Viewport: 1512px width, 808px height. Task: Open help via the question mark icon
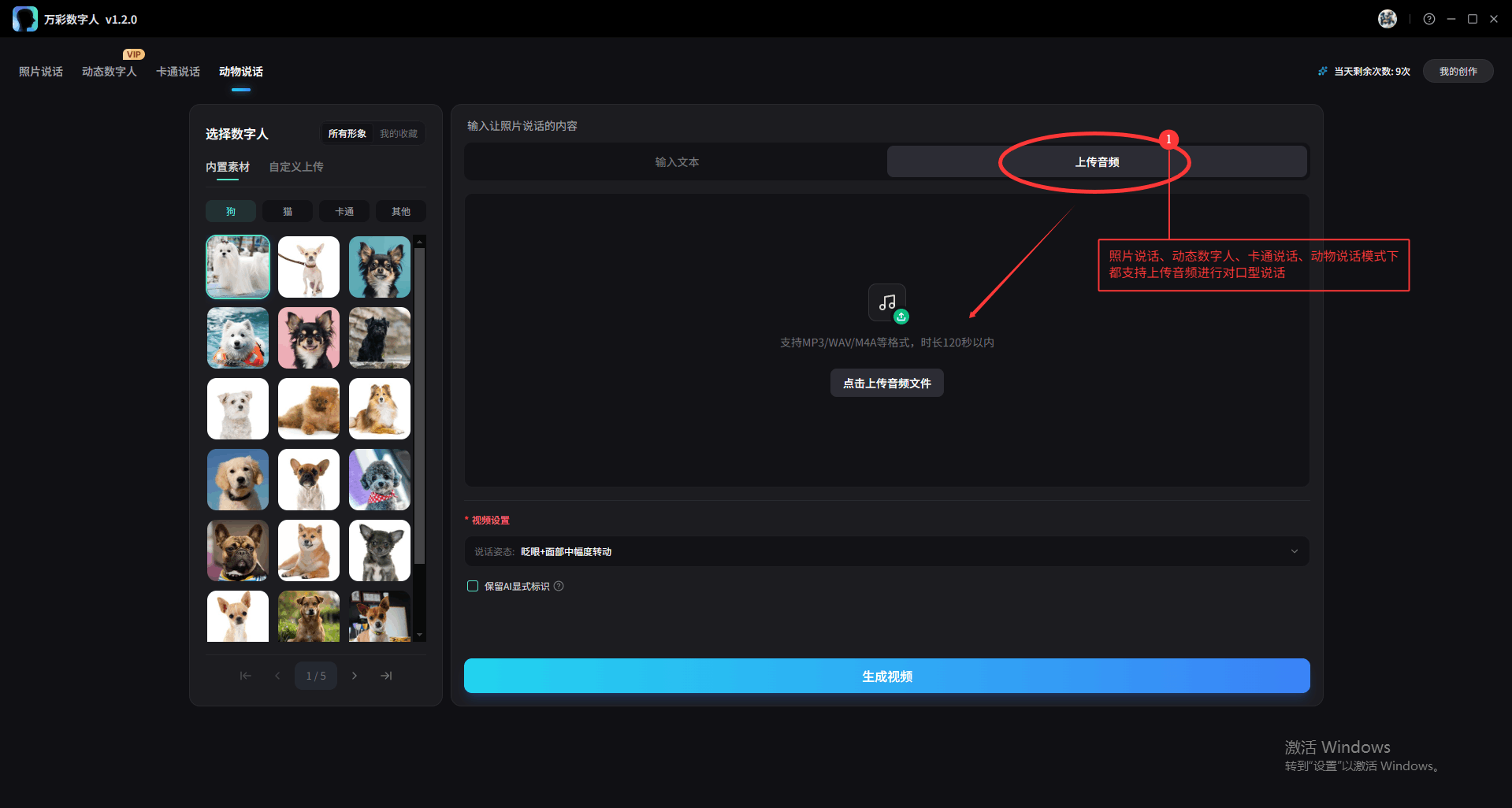click(1428, 19)
